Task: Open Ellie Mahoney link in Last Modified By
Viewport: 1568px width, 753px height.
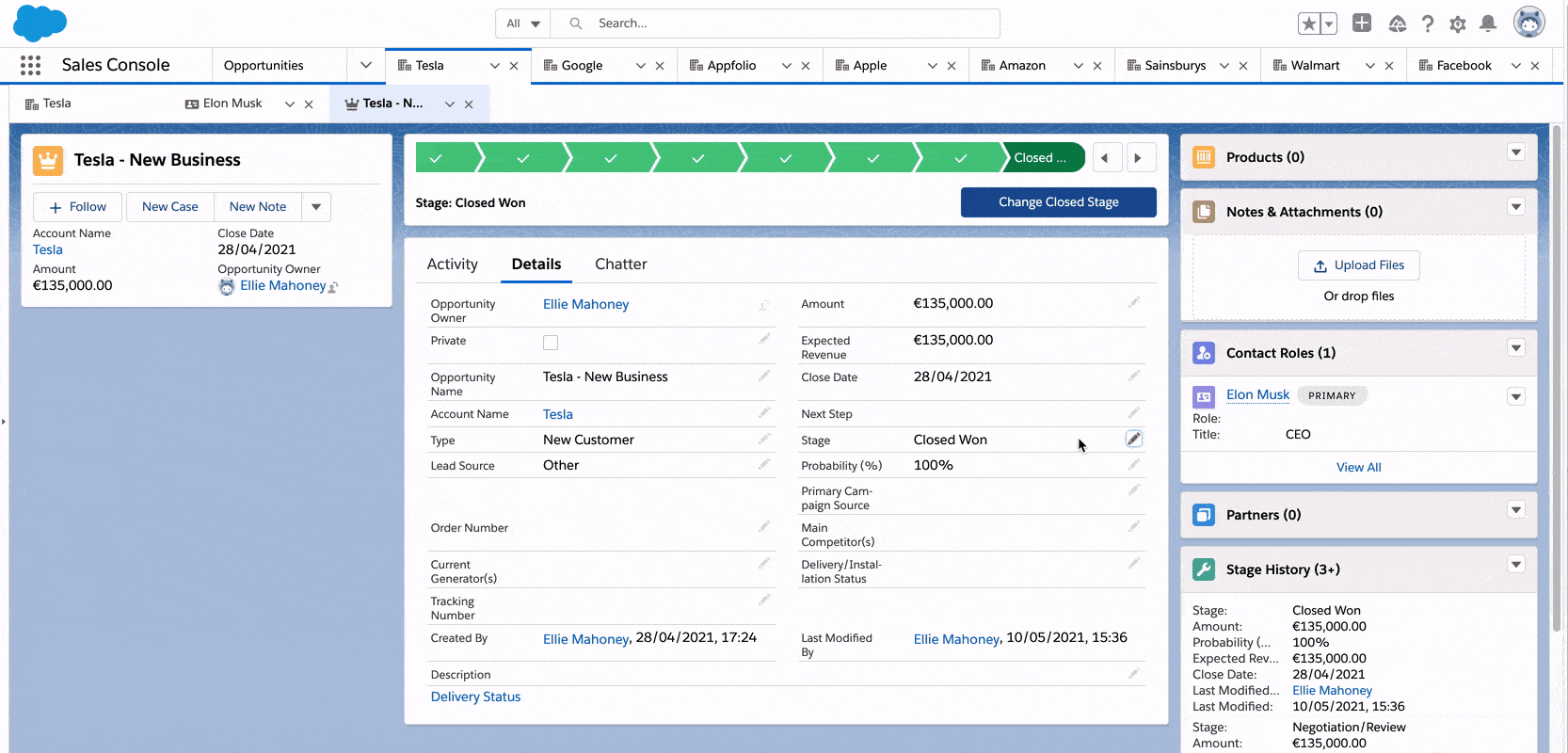Action: point(956,639)
